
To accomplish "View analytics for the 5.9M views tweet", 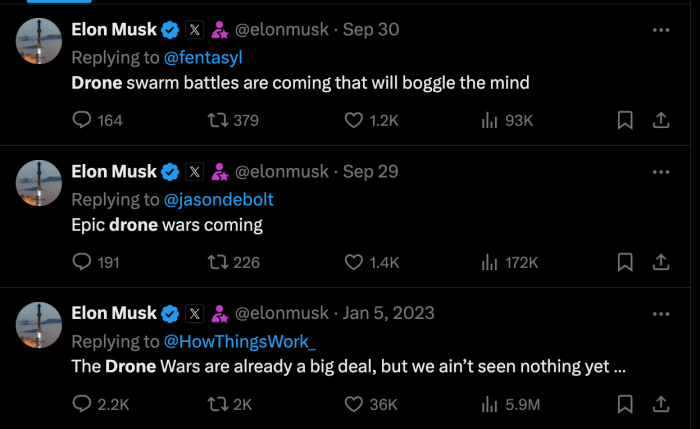I will pos(490,404).
